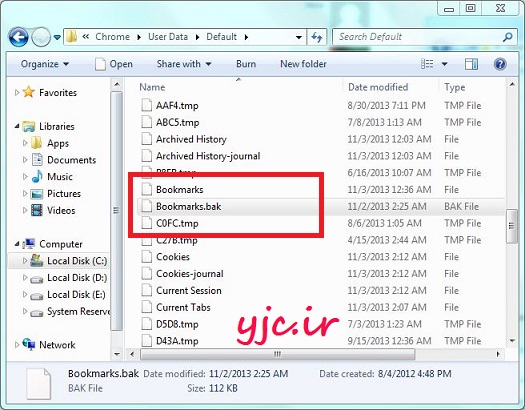Screen dimensions: 525x410
Task: Click the Back navigation arrow button
Action: pos(19,37)
